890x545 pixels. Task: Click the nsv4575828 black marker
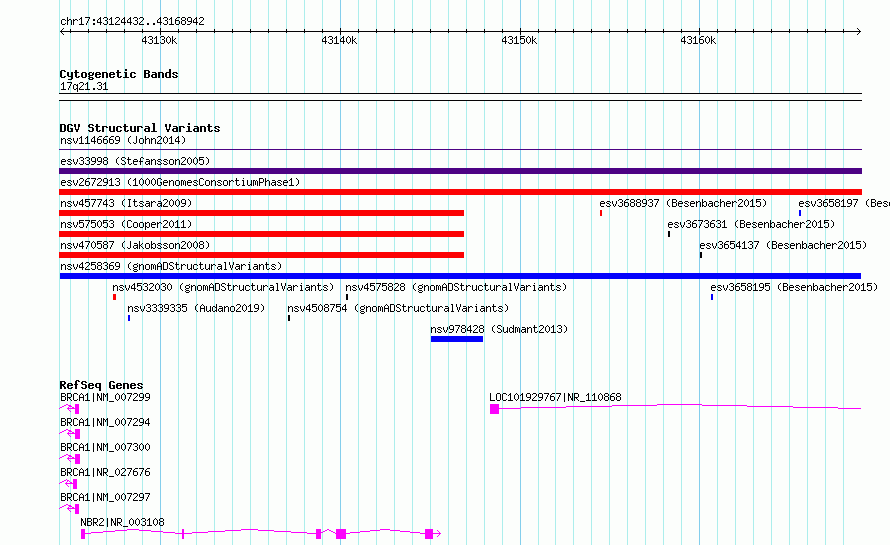[347, 297]
